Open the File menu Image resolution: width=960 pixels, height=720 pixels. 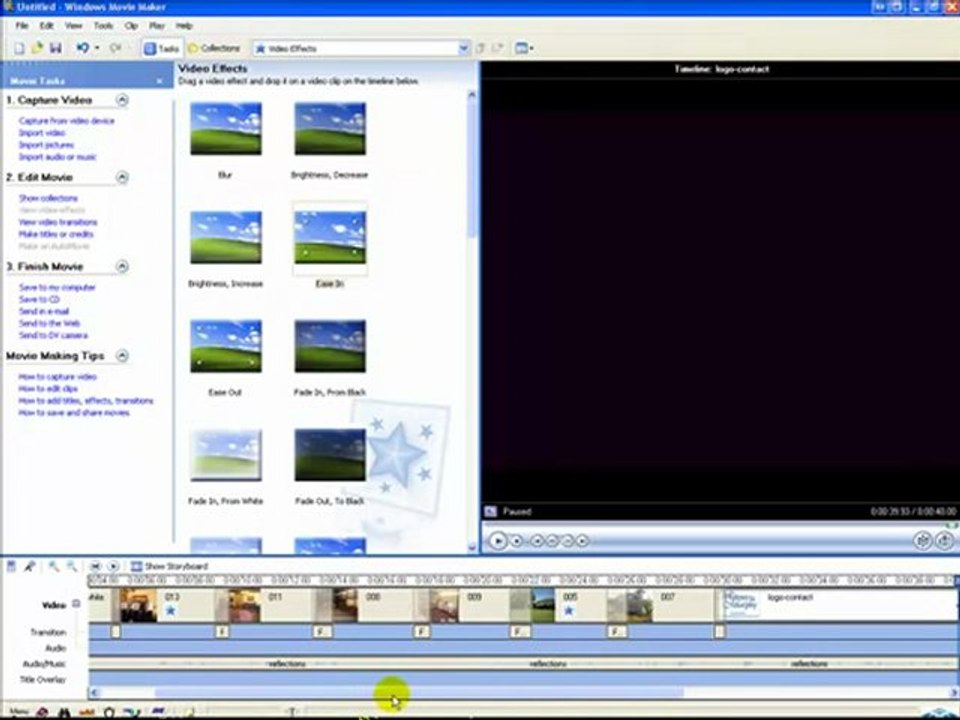22,26
